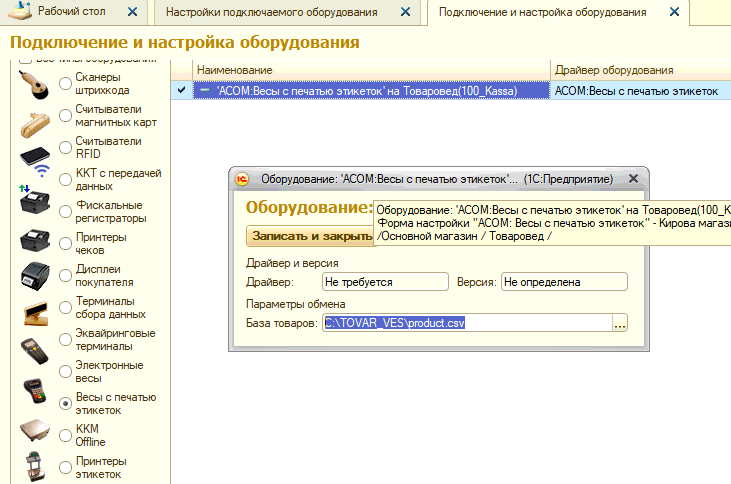Click the page heading Подключение и настройка оборудования
Screen dimensions: 731x484
point(185,42)
